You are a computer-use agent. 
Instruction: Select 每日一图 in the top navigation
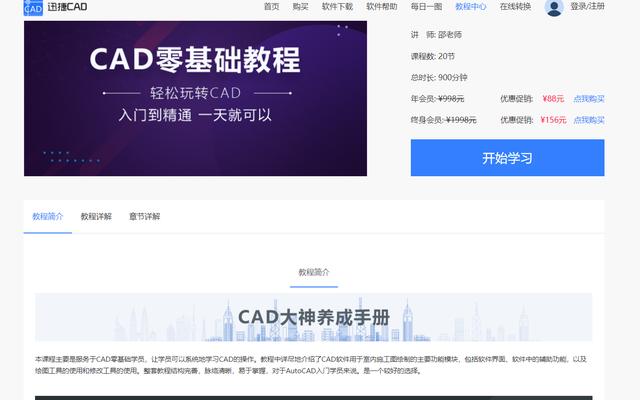pyautogui.click(x=426, y=7)
